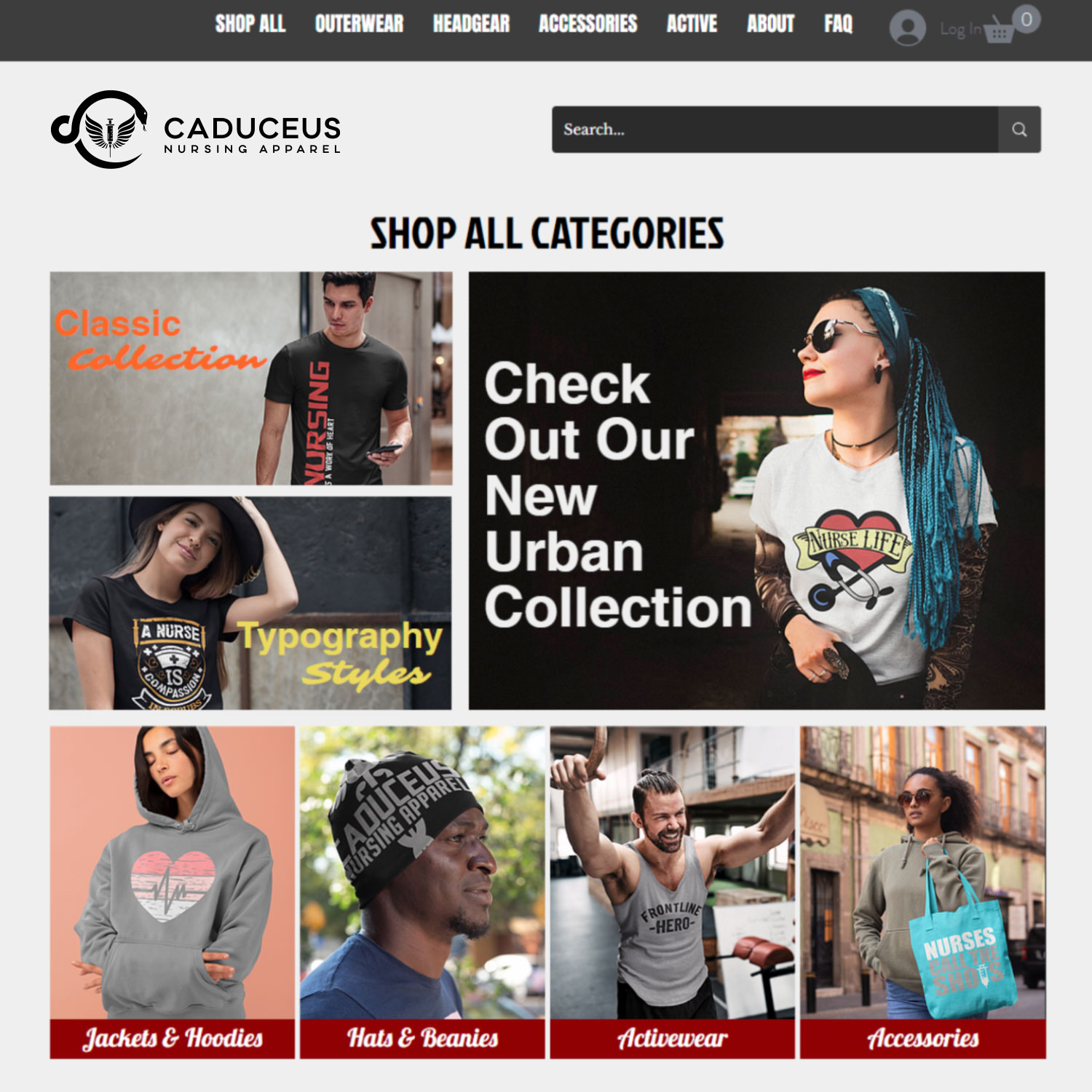This screenshot has height=1092, width=1092.
Task: View the New Urban Collection banner
Action: [756, 491]
